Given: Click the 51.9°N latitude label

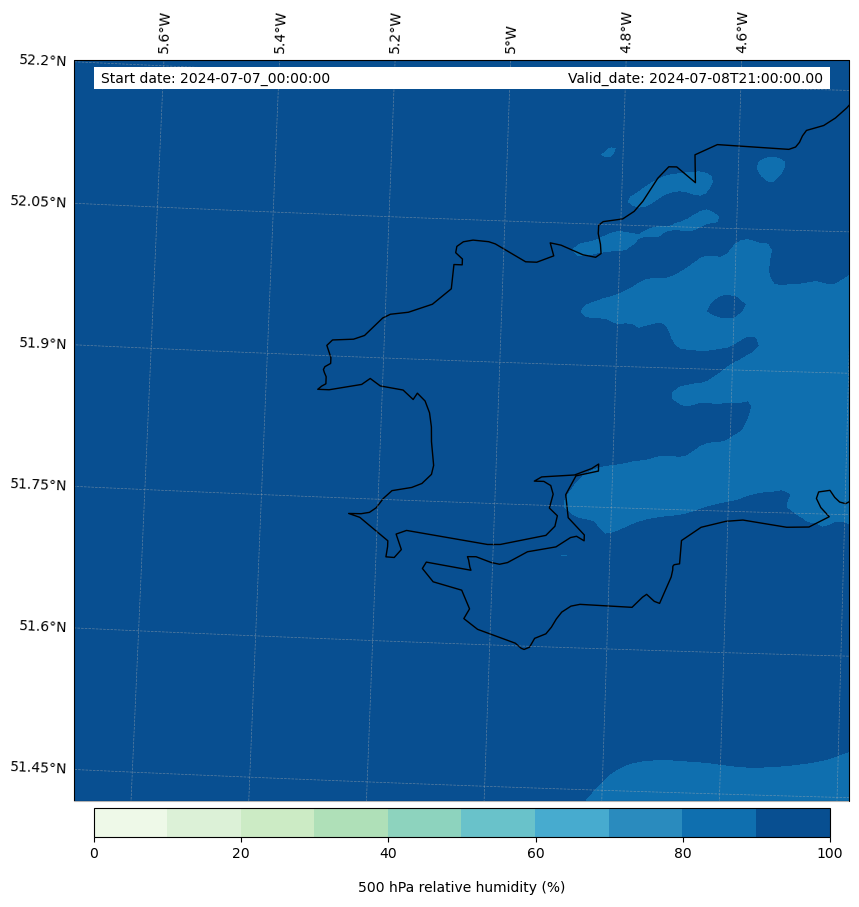Looking at the screenshot, I should (43, 343).
